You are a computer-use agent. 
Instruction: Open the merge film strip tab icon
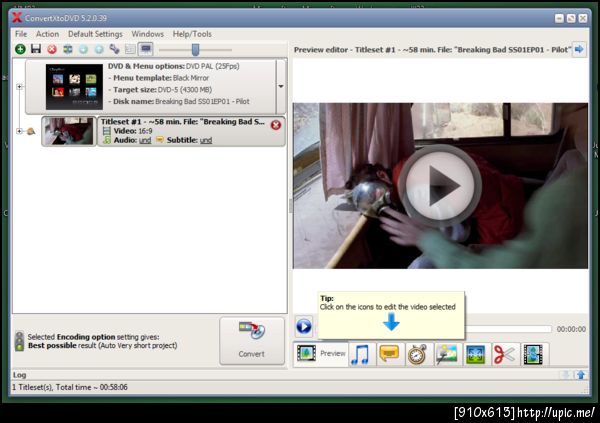point(533,354)
